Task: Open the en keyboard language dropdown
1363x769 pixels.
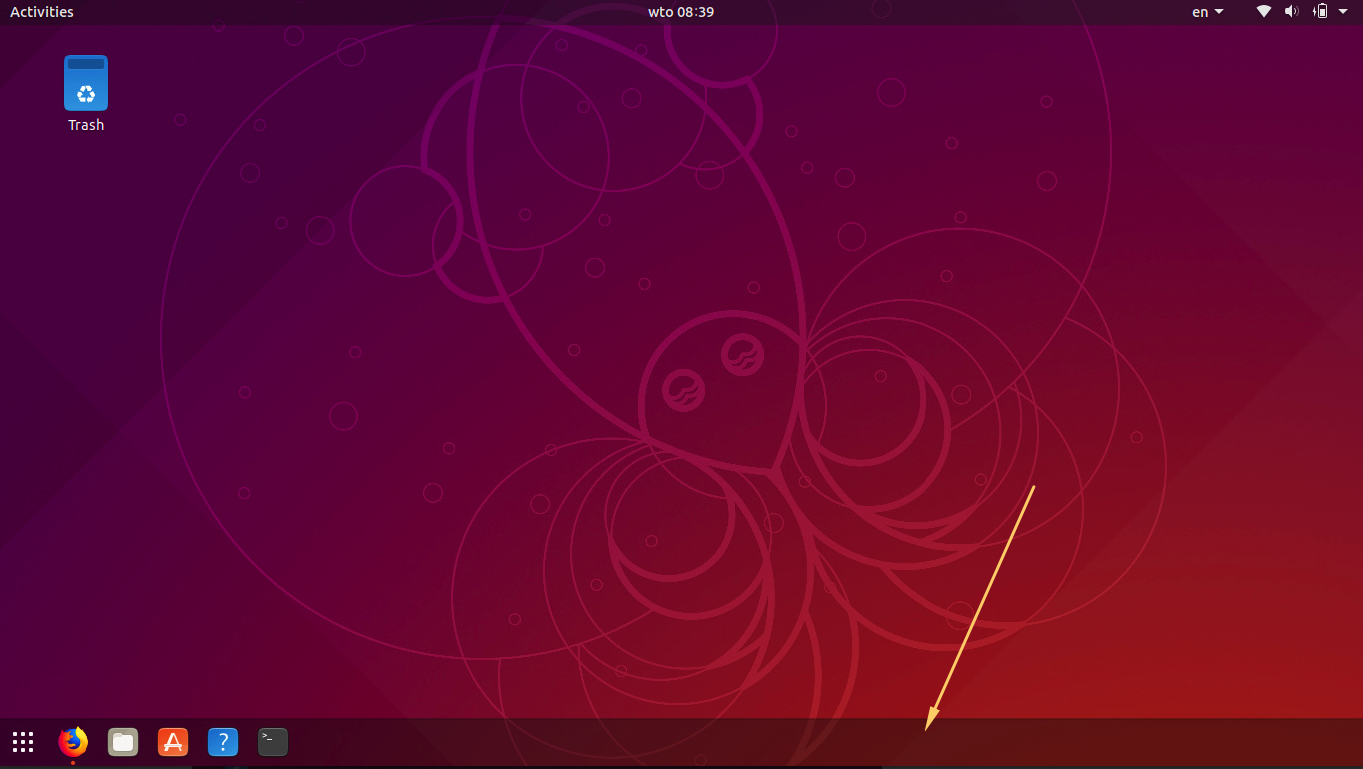Action: click(x=1207, y=12)
